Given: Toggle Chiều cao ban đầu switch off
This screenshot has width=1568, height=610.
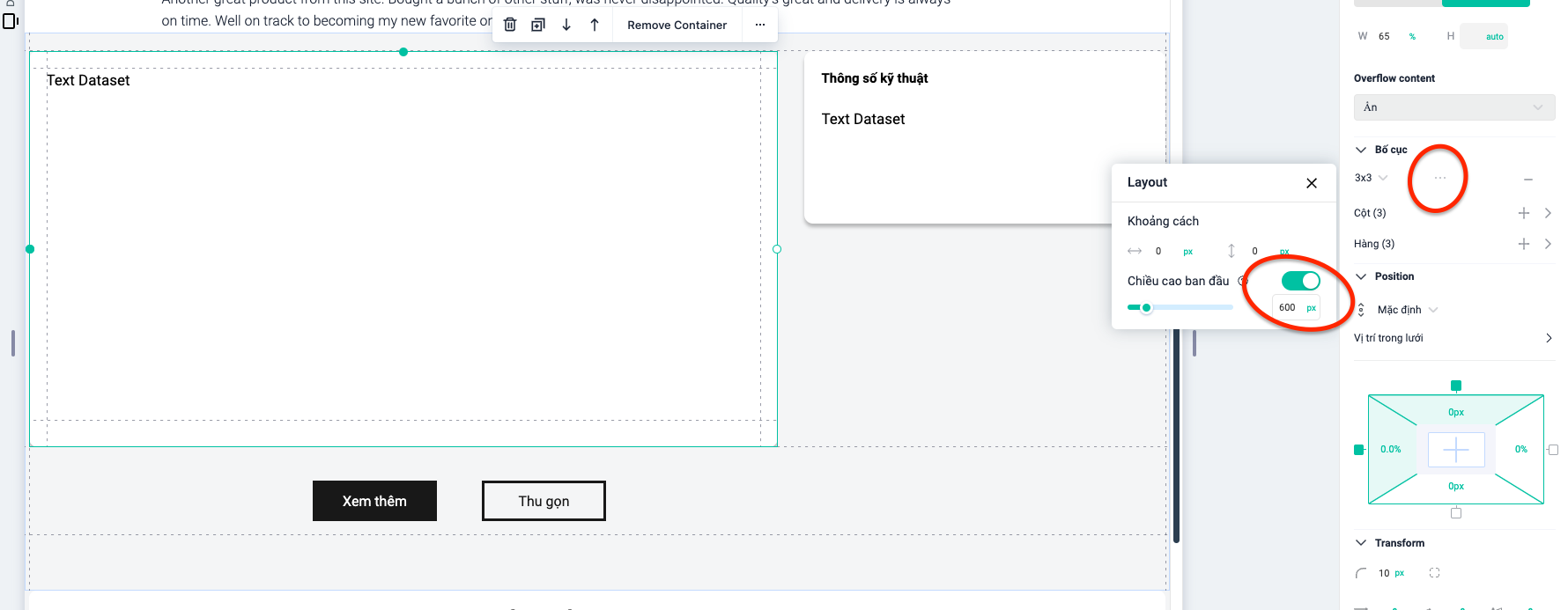Looking at the screenshot, I should coord(1300,281).
